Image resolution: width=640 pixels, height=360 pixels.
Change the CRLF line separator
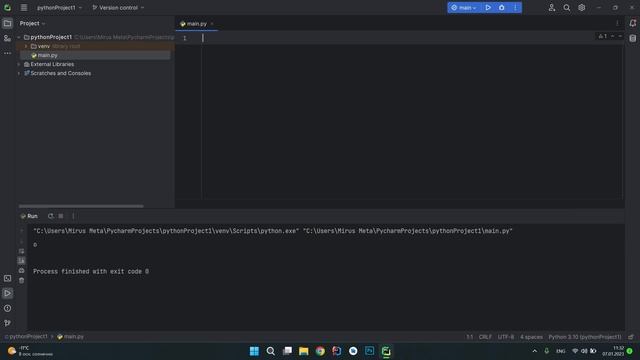pyautogui.click(x=485, y=337)
